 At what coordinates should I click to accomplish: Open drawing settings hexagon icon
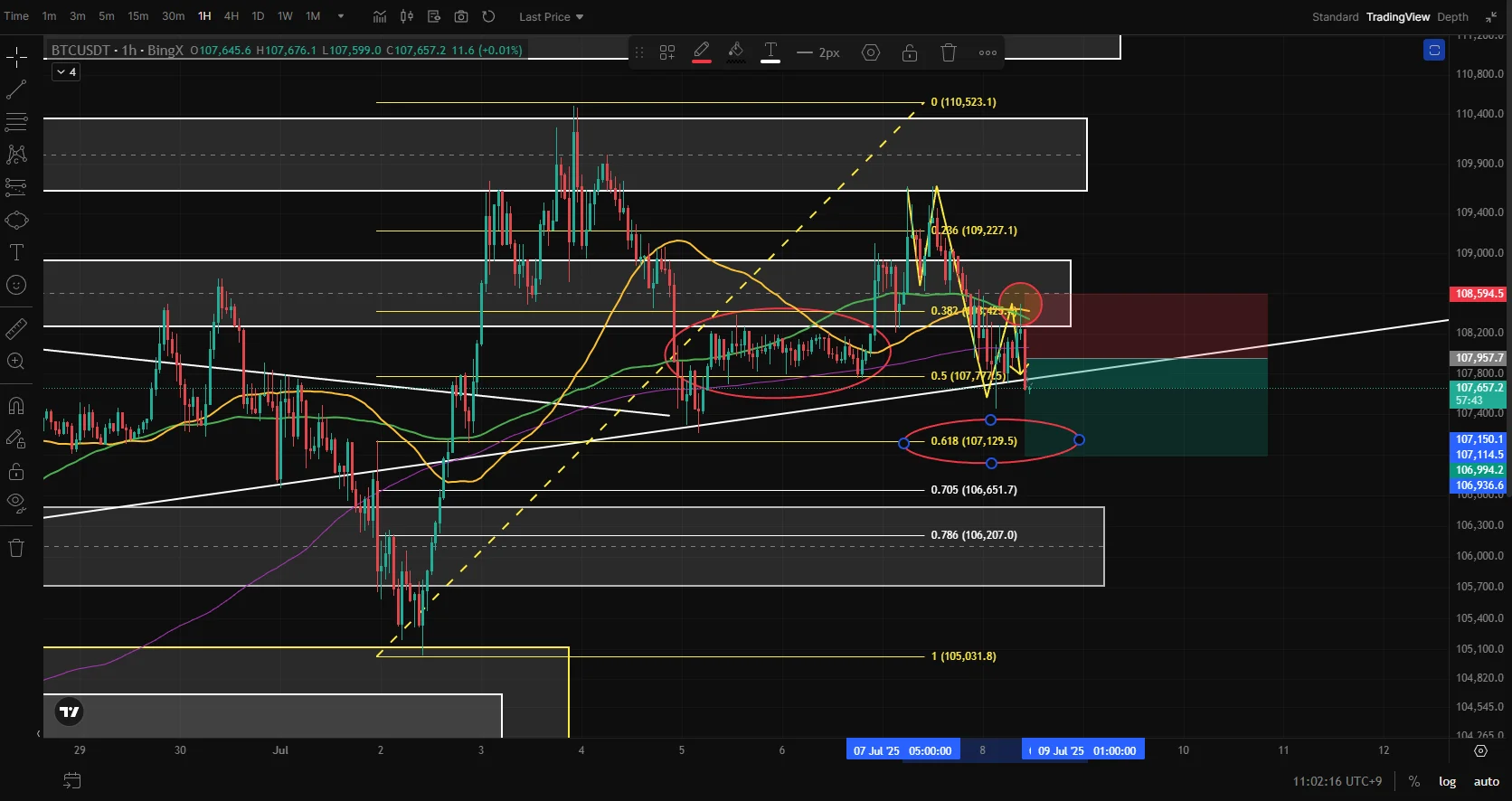(x=871, y=52)
